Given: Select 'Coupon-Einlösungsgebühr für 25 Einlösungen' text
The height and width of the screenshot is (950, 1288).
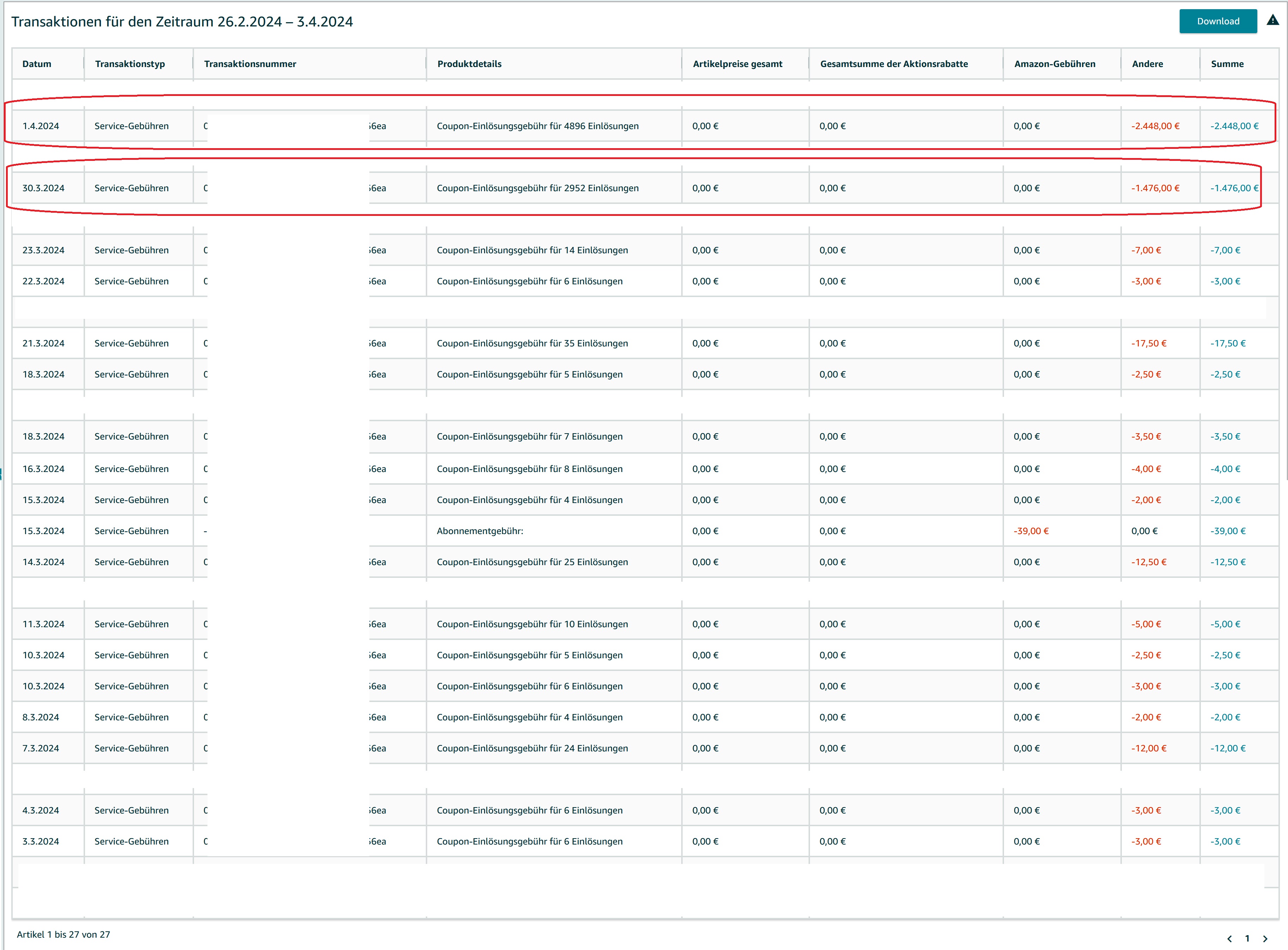Looking at the screenshot, I should (x=532, y=562).
